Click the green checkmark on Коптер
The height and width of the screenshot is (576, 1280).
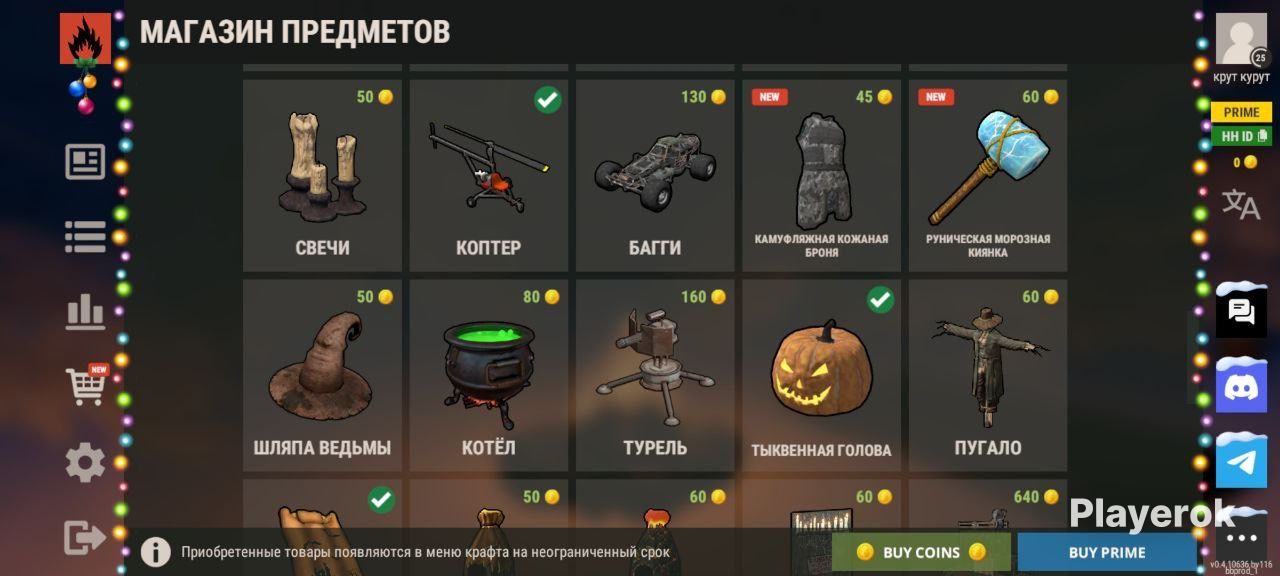547,99
